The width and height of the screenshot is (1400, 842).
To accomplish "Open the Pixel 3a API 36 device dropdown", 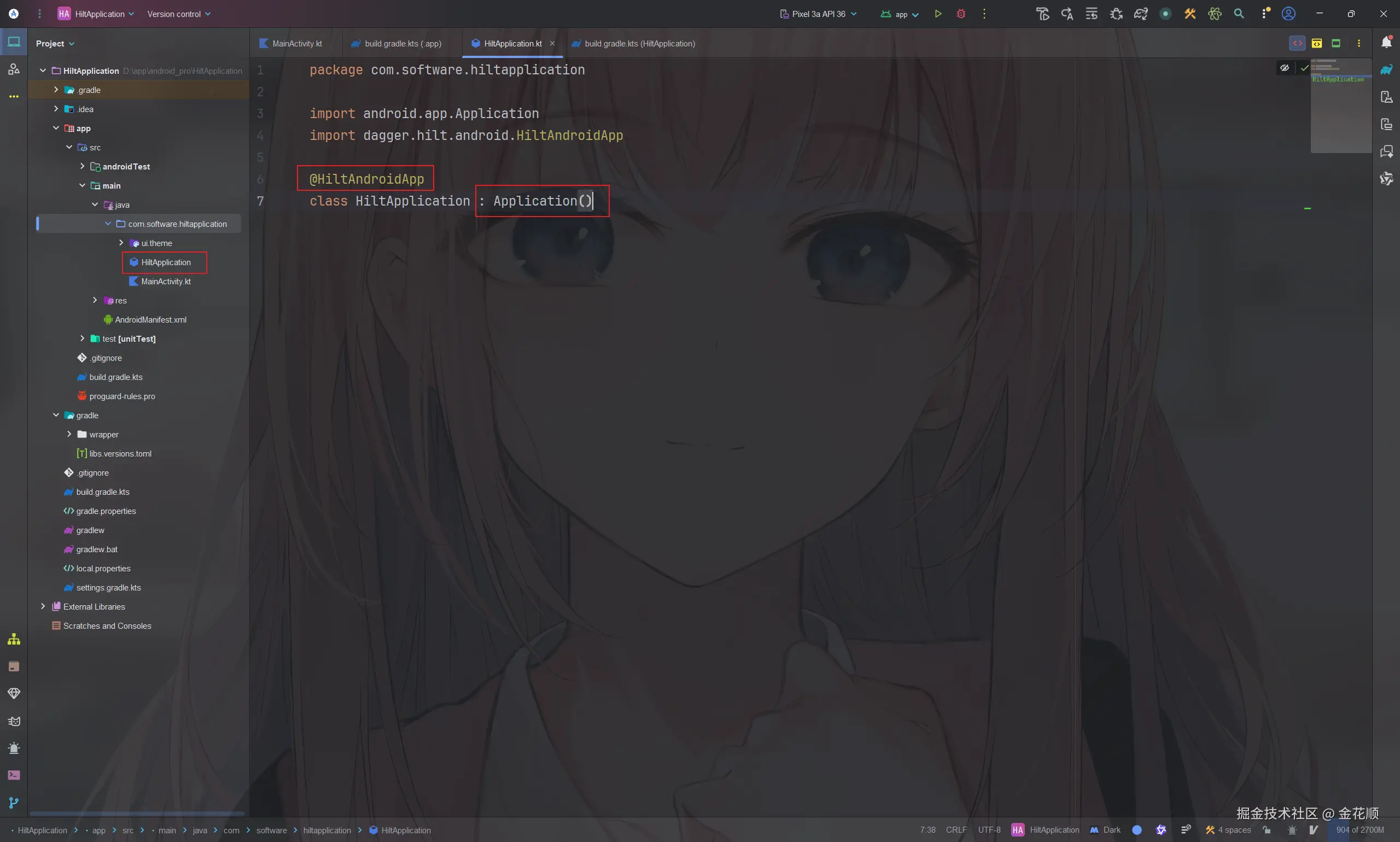I will (x=818, y=14).
